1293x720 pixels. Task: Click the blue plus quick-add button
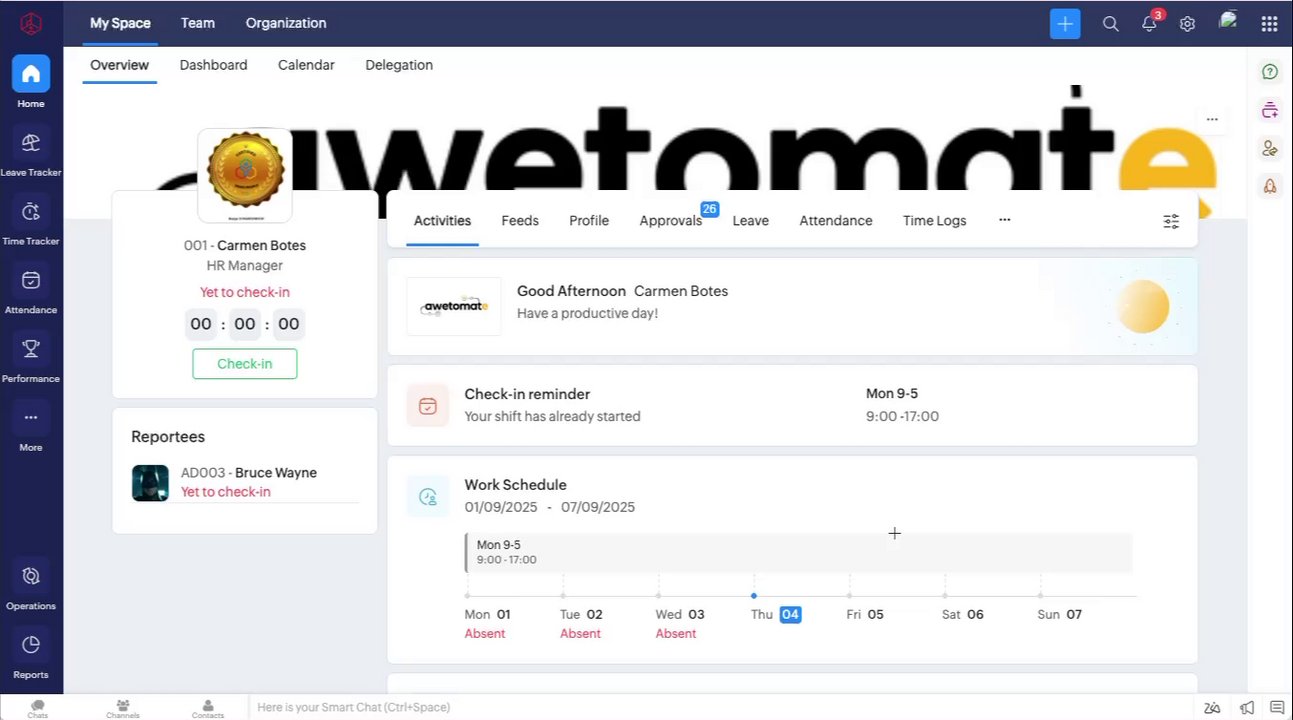(1065, 24)
